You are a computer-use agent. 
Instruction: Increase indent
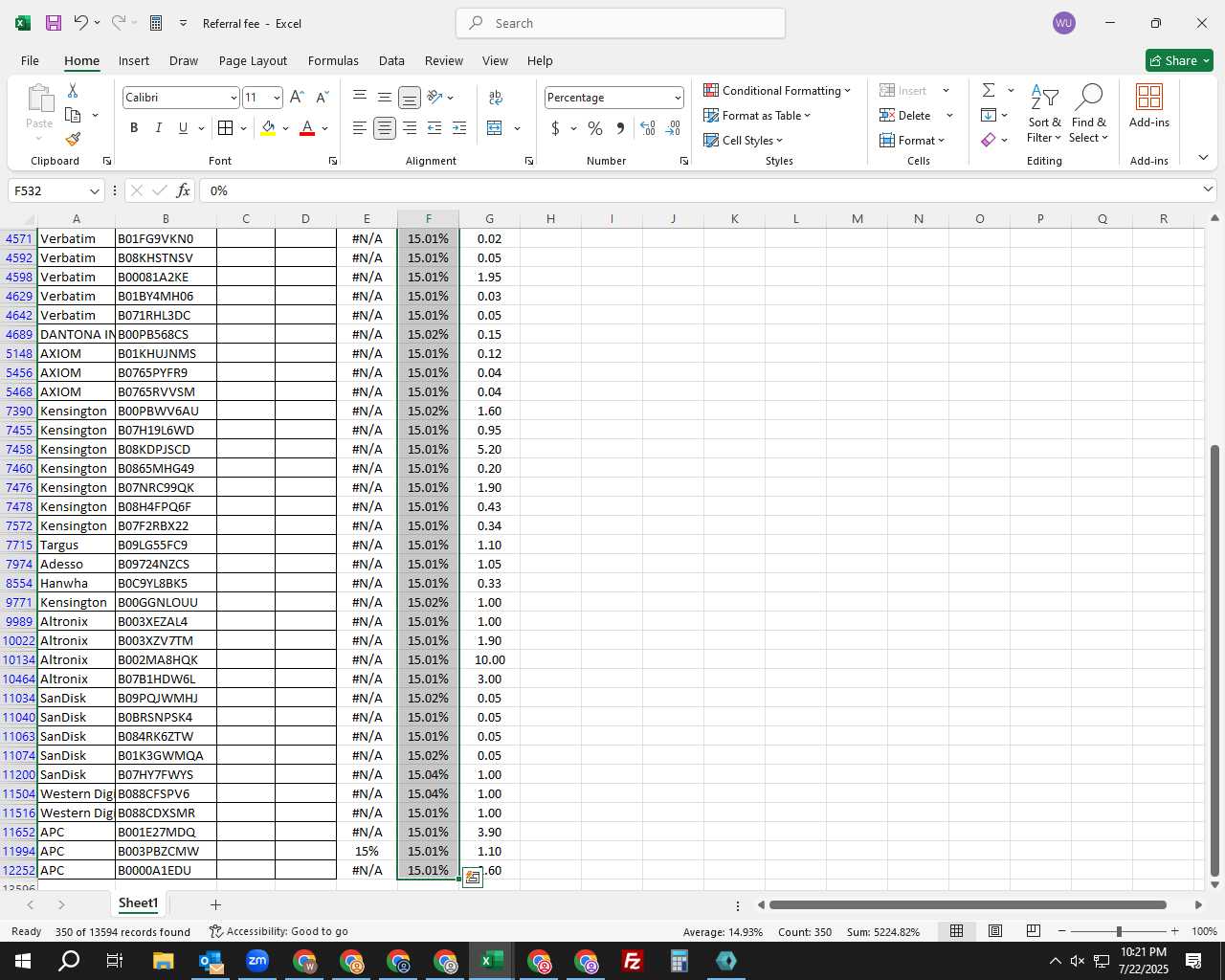coord(459,128)
